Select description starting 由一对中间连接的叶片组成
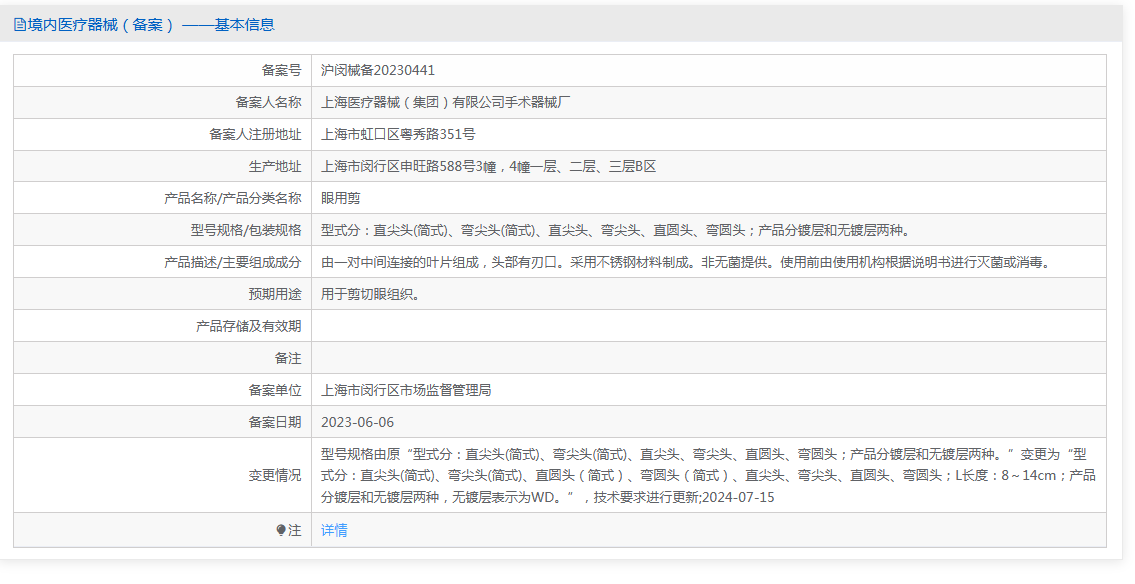This screenshot has width=1135, height=584. (685, 262)
